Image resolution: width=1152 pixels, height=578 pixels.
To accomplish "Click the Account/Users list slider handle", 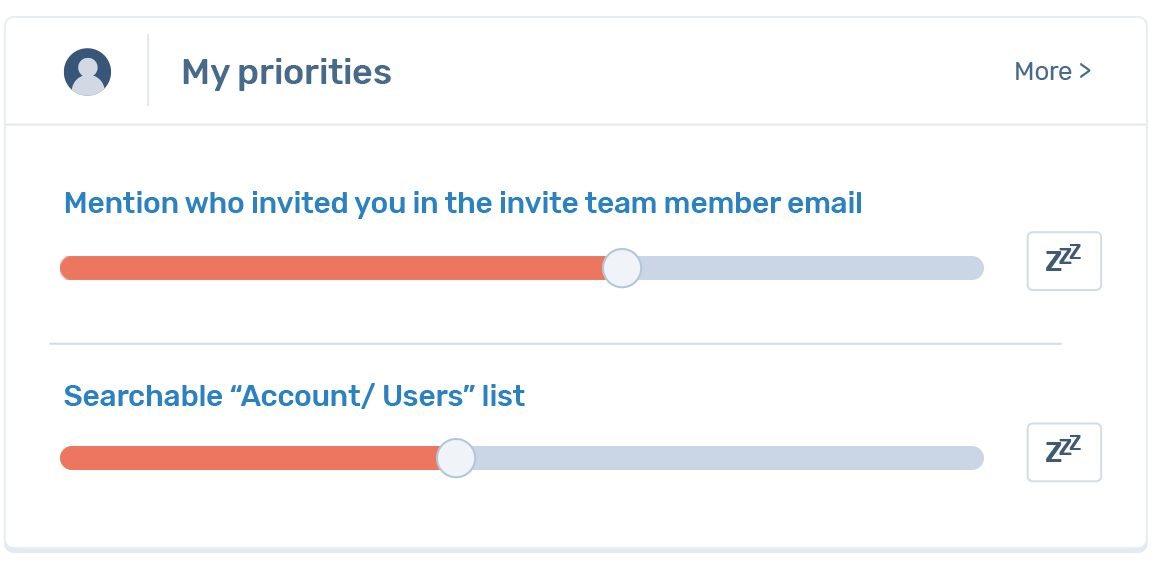I will (456, 458).
